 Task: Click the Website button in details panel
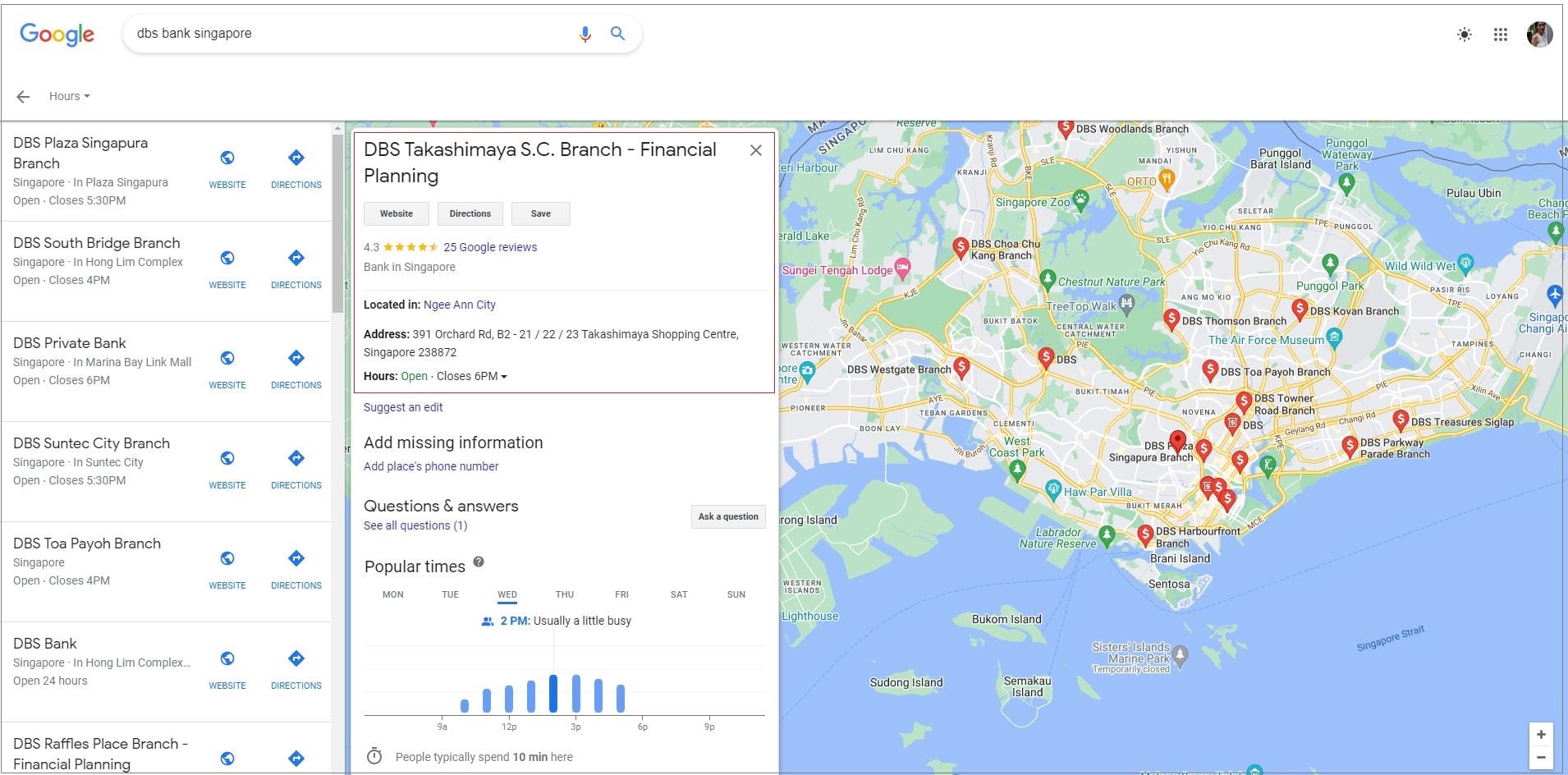tap(397, 213)
